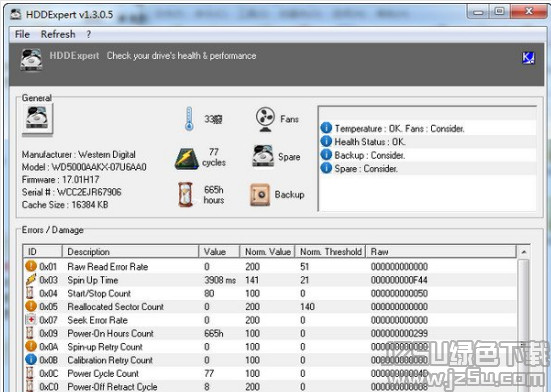This screenshot has width=551, height=392.
Task: Click info icon beside Spare : Consider
Action: pyautogui.click(x=326, y=168)
